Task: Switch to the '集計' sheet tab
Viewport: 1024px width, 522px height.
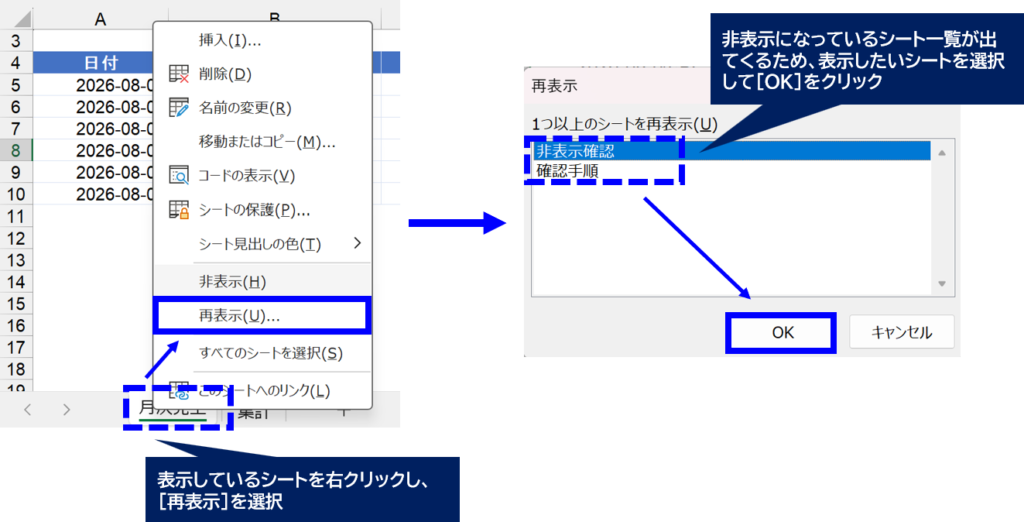Action: point(253,412)
